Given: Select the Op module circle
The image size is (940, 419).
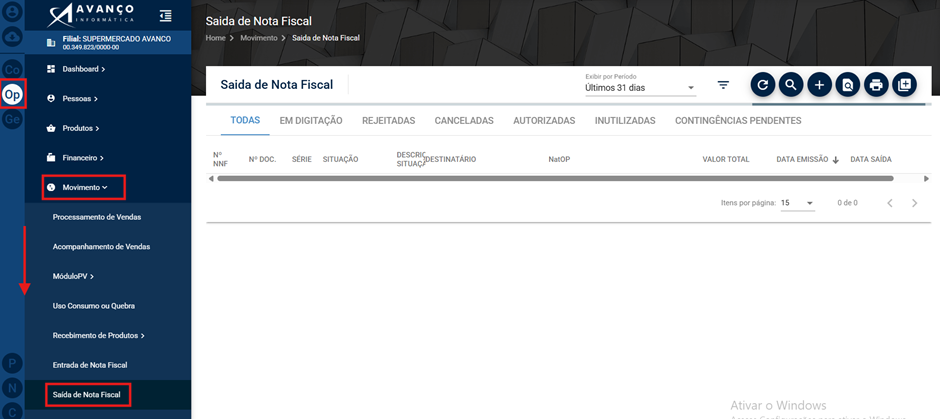Looking at the screenshot, I should coord(13,94).
